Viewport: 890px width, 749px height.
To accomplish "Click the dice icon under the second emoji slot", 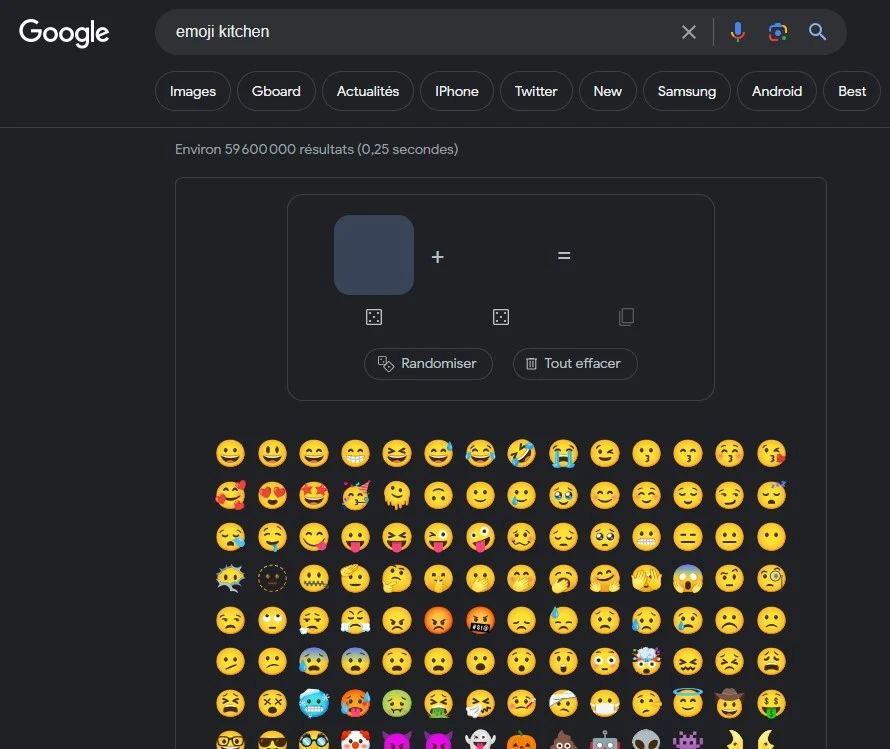I will (500, 316).
